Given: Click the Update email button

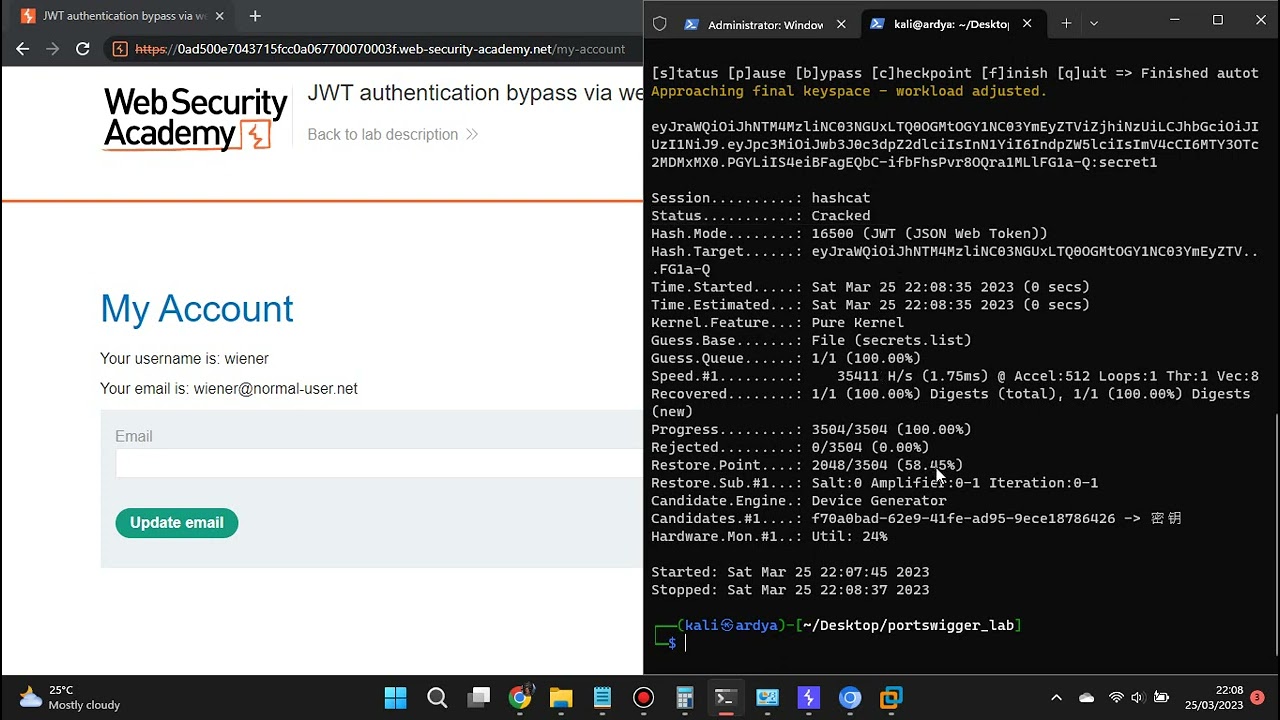Looking at the screenshot, I should tap(177, 522).
